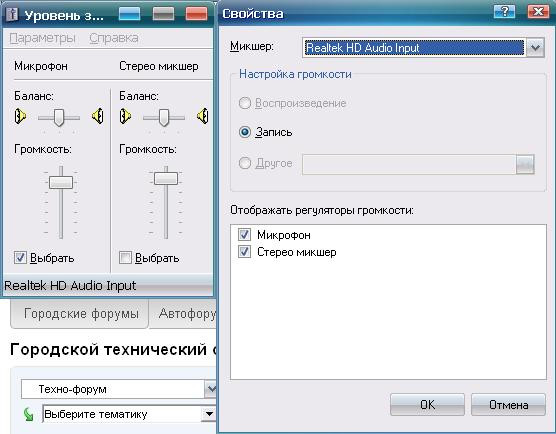556x434 pixels.
Task: Click the left speaker icon under Микрофон balance
Action: [20, 116]
